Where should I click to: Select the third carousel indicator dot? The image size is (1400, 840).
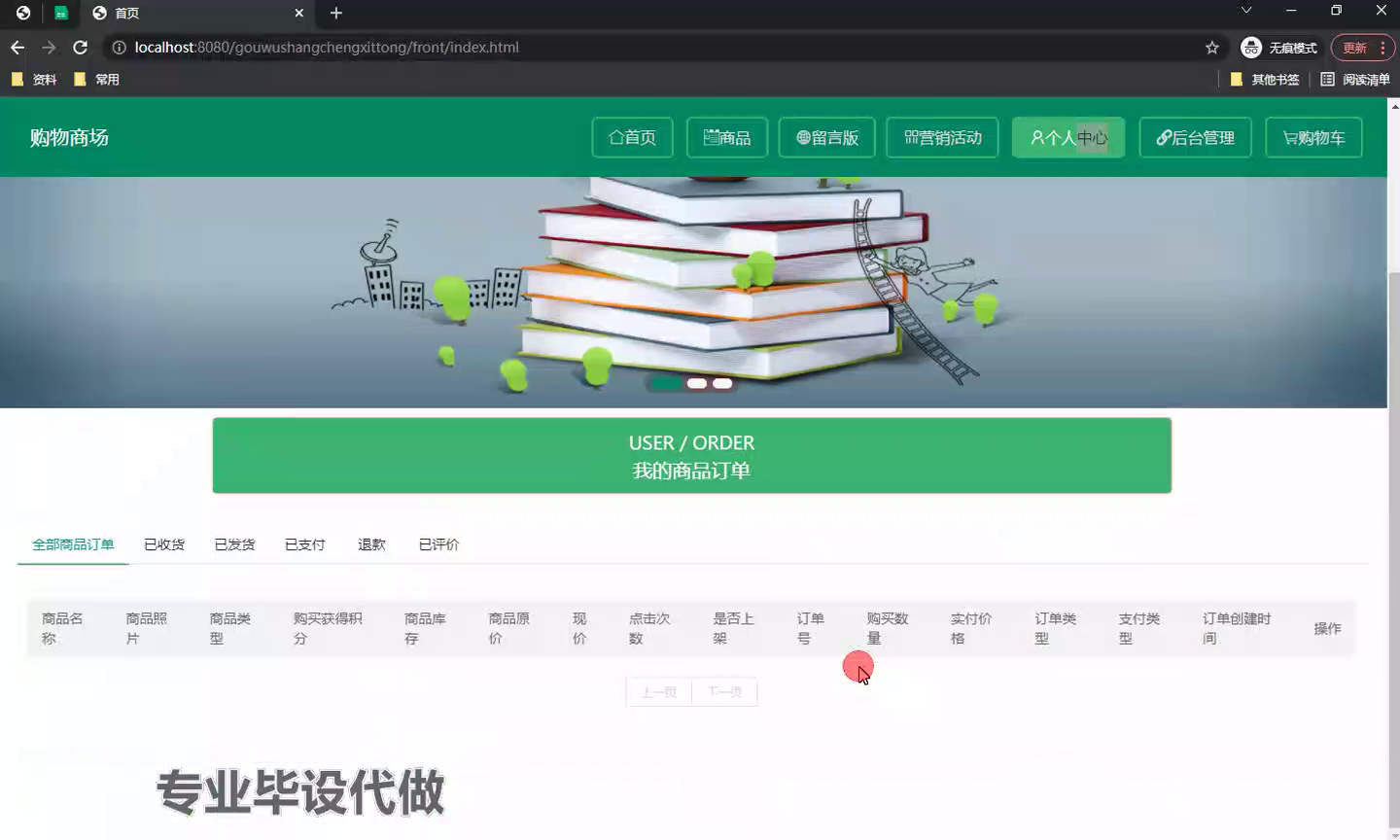(x=722, y=383)
